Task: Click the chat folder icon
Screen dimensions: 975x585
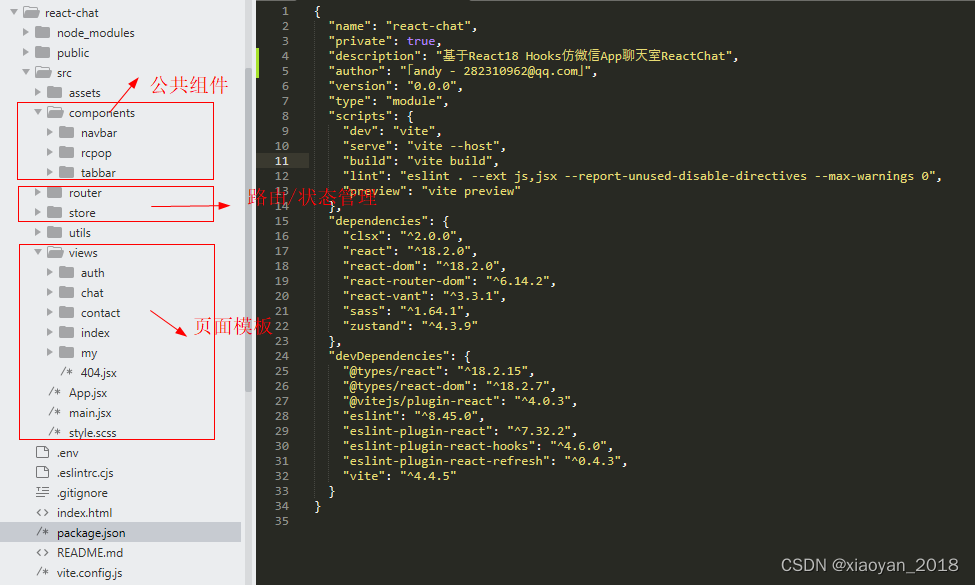Action: click(x=67, y=292)
